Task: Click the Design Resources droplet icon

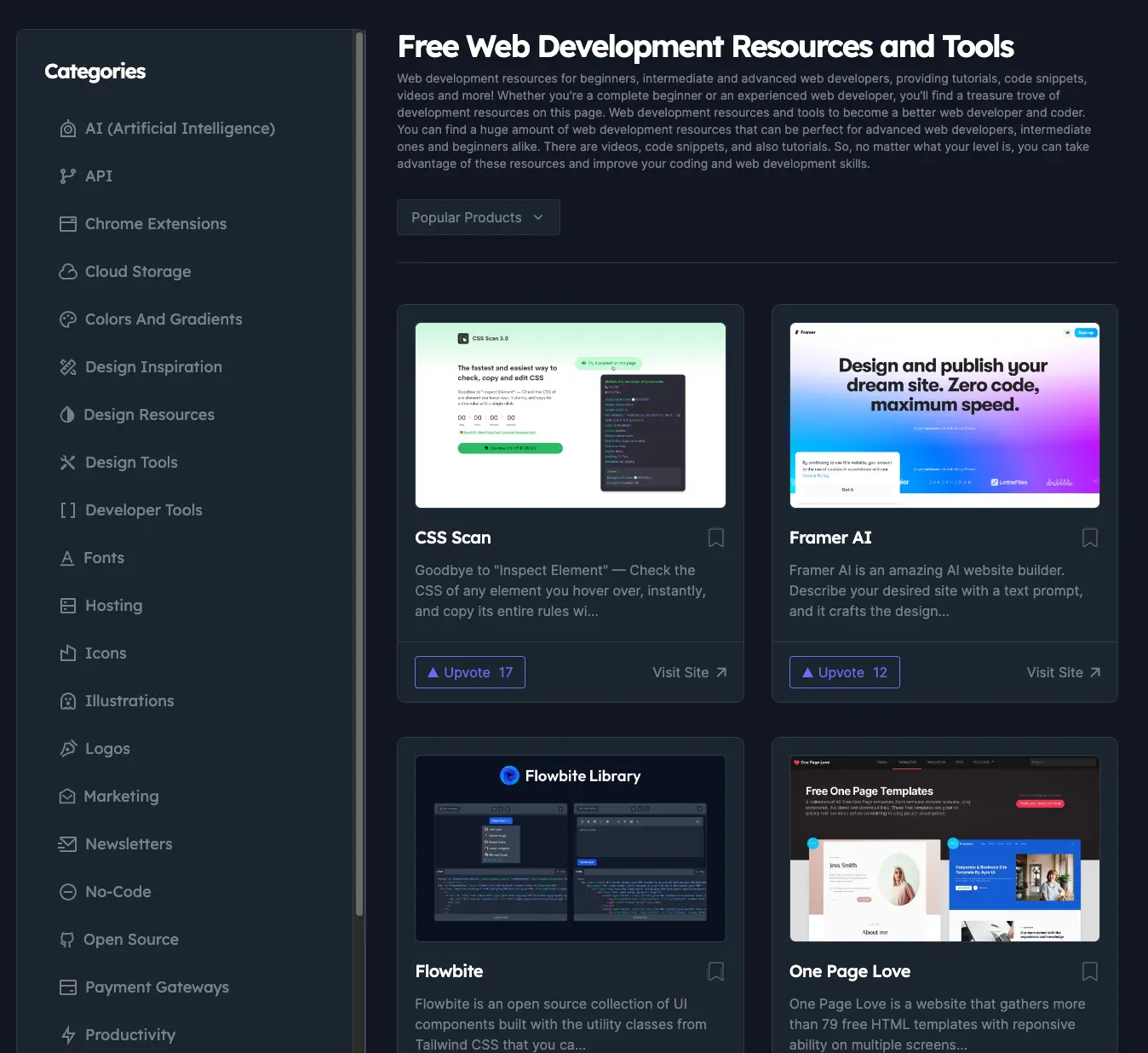Action: 67,415
